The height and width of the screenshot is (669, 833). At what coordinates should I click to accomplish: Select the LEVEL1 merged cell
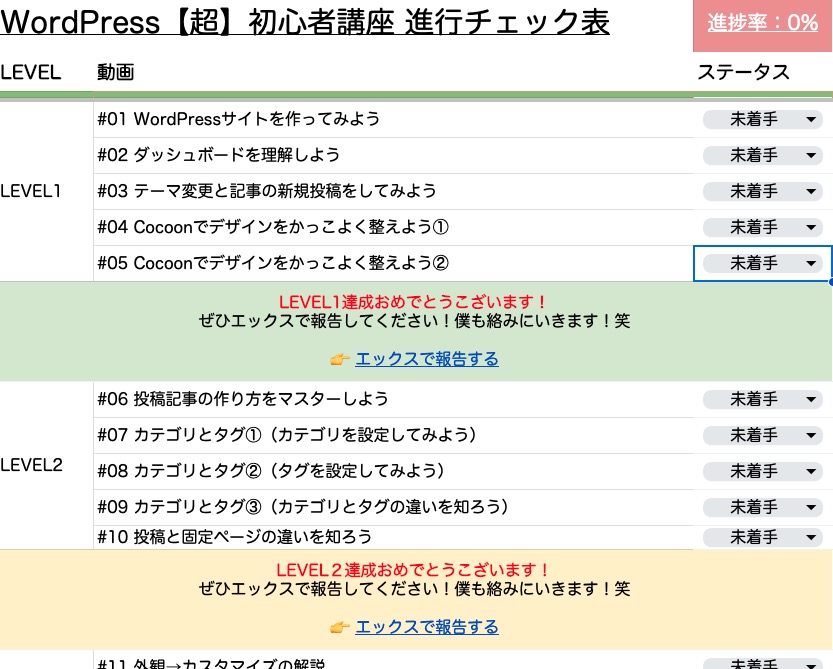[46, 191]
